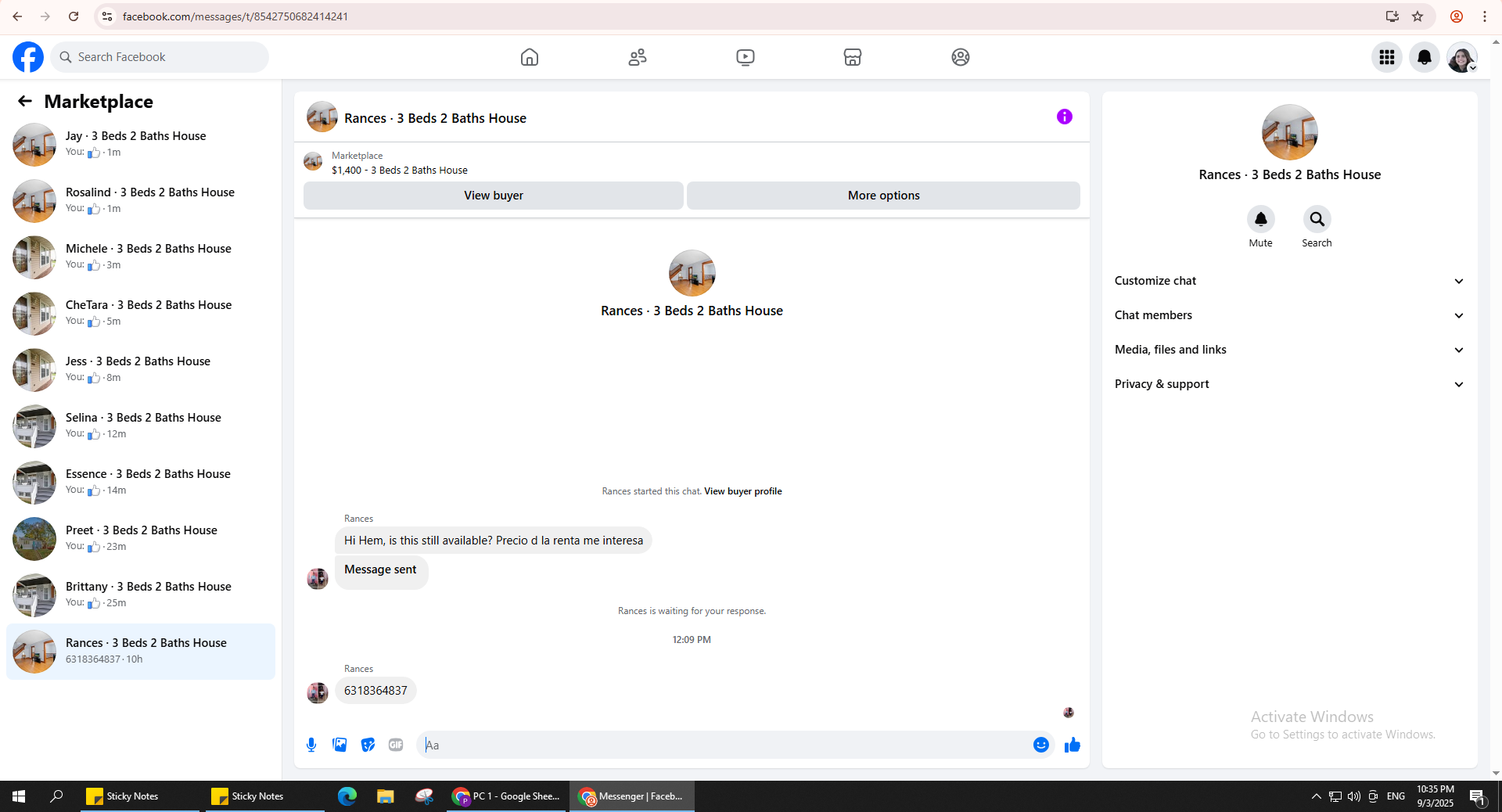This screenshot has width=1502, height=812.
Task: Open Windows taskbar search
Action: (x=56, y=796)
